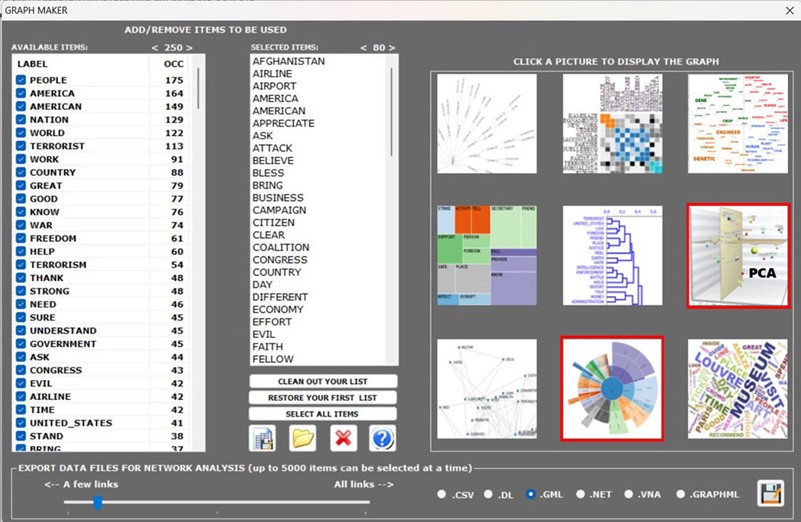Open the 3D PCA graph picture

(x=739, y=256)
